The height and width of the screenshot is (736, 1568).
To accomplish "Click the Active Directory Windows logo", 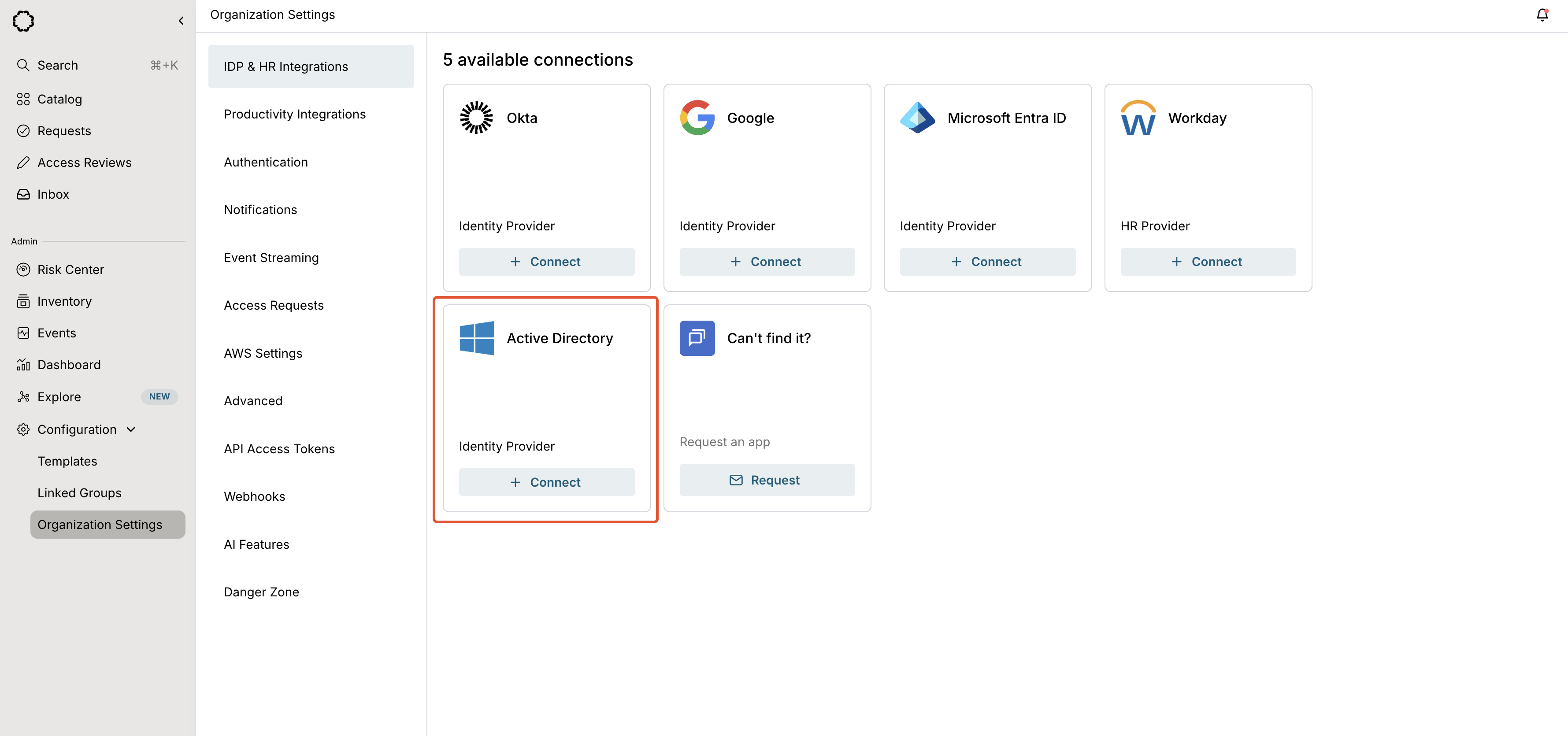I will pyautogui.click(x=476, y=338).
